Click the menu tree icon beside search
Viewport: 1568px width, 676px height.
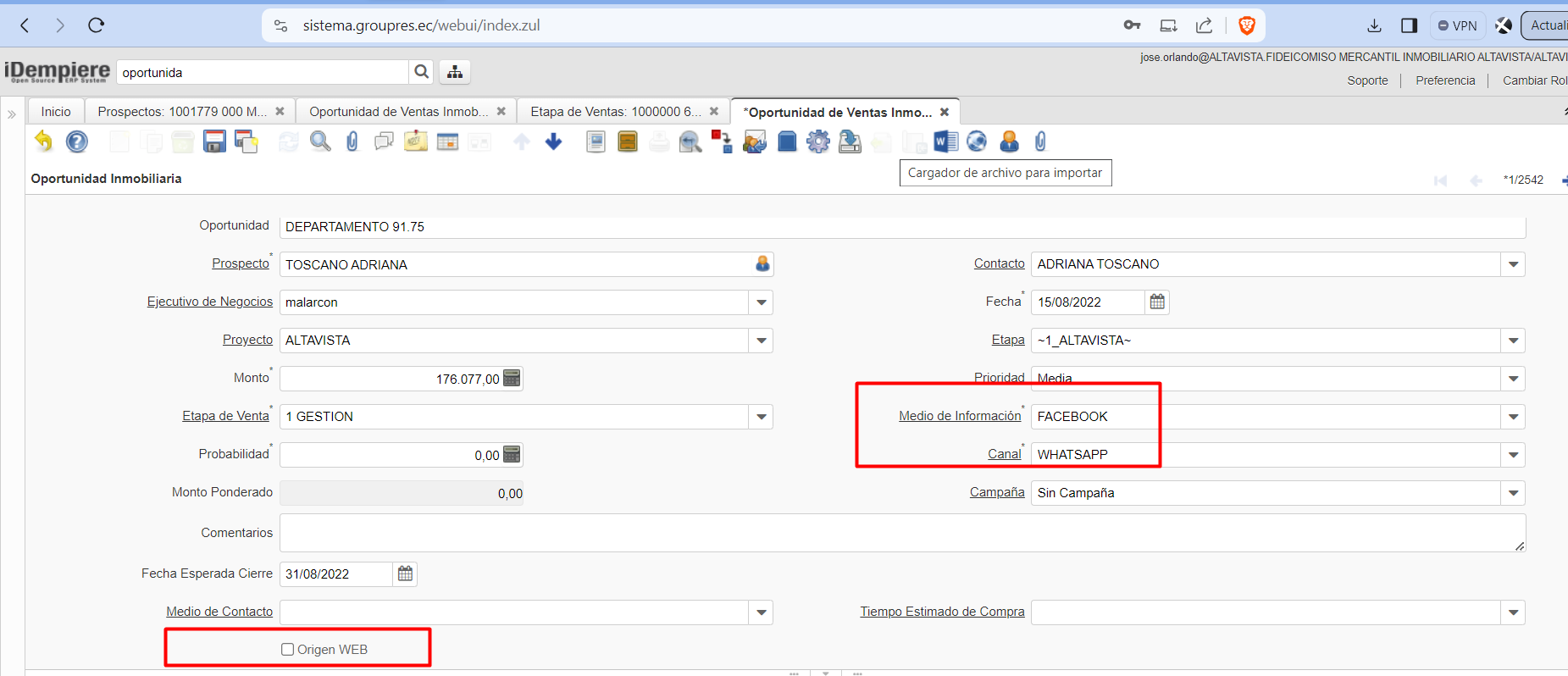[x=455, y=72]
